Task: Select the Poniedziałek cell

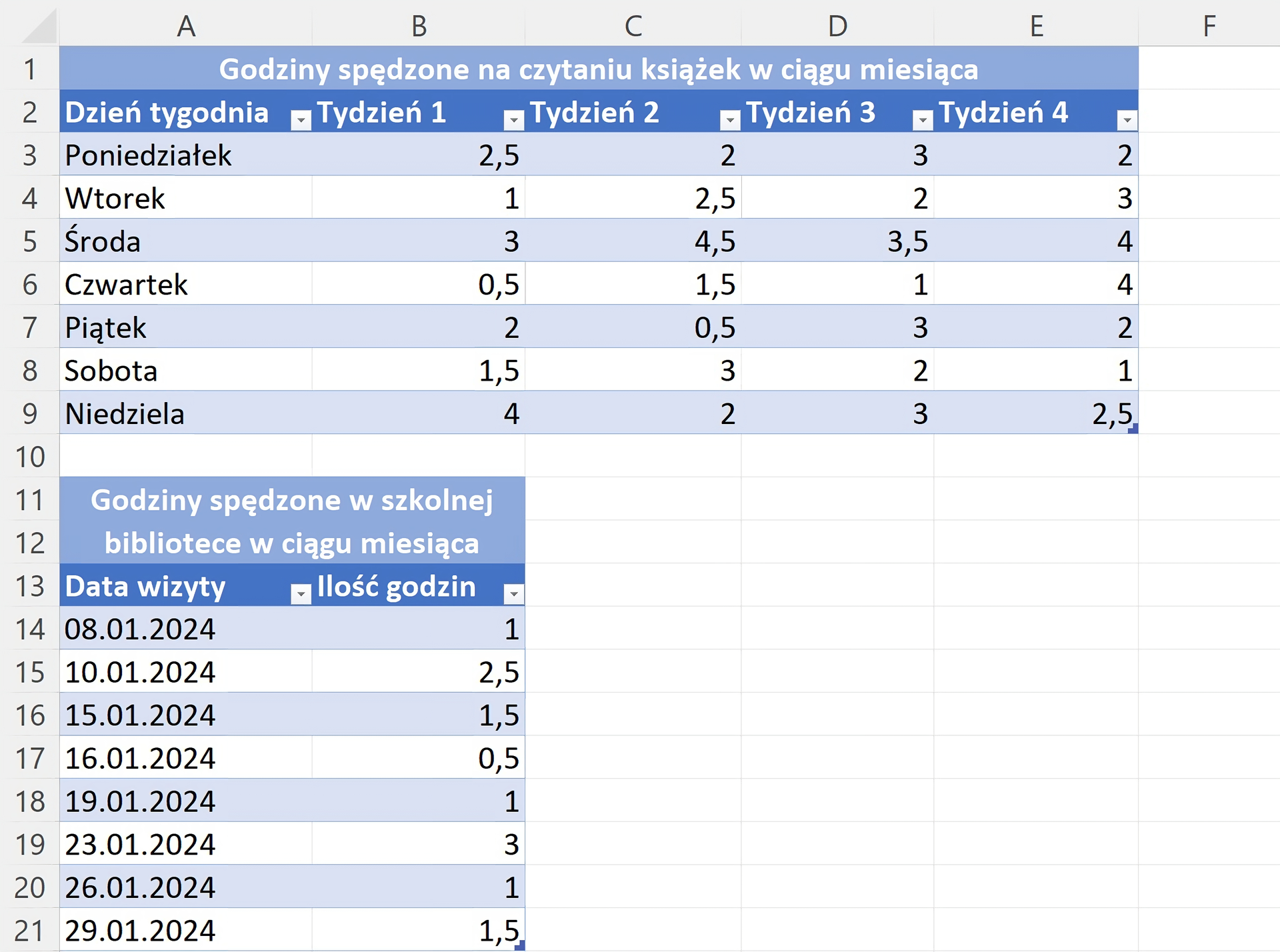Action: [149, 155]
